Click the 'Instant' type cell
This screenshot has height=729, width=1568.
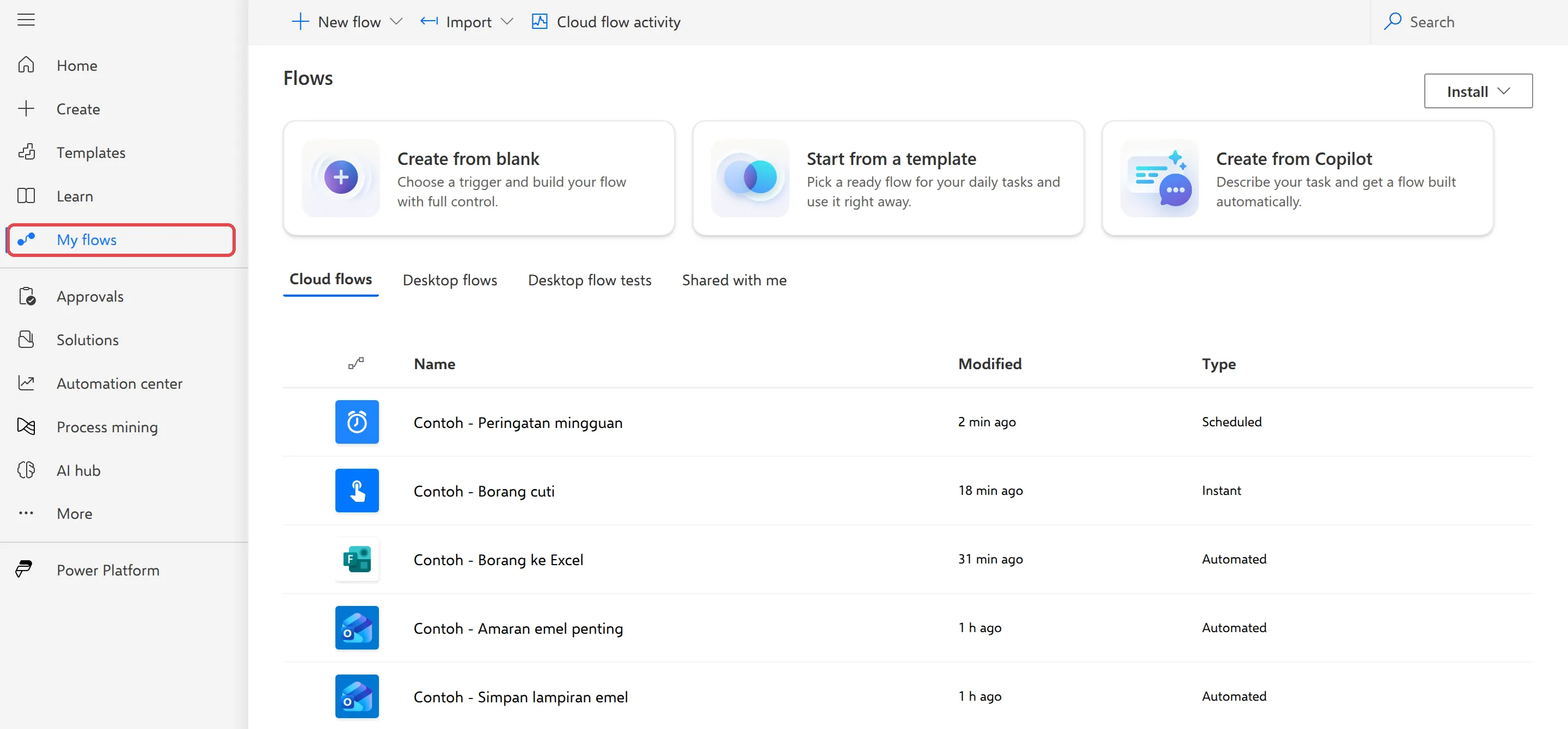click(x=1221, y=491)
